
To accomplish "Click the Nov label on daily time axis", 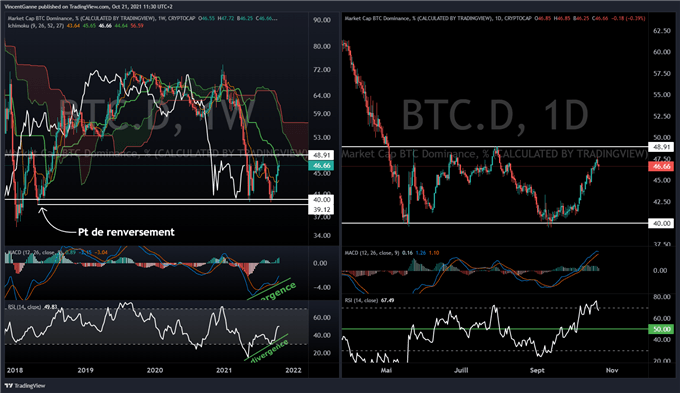I will tap(612, 370).
